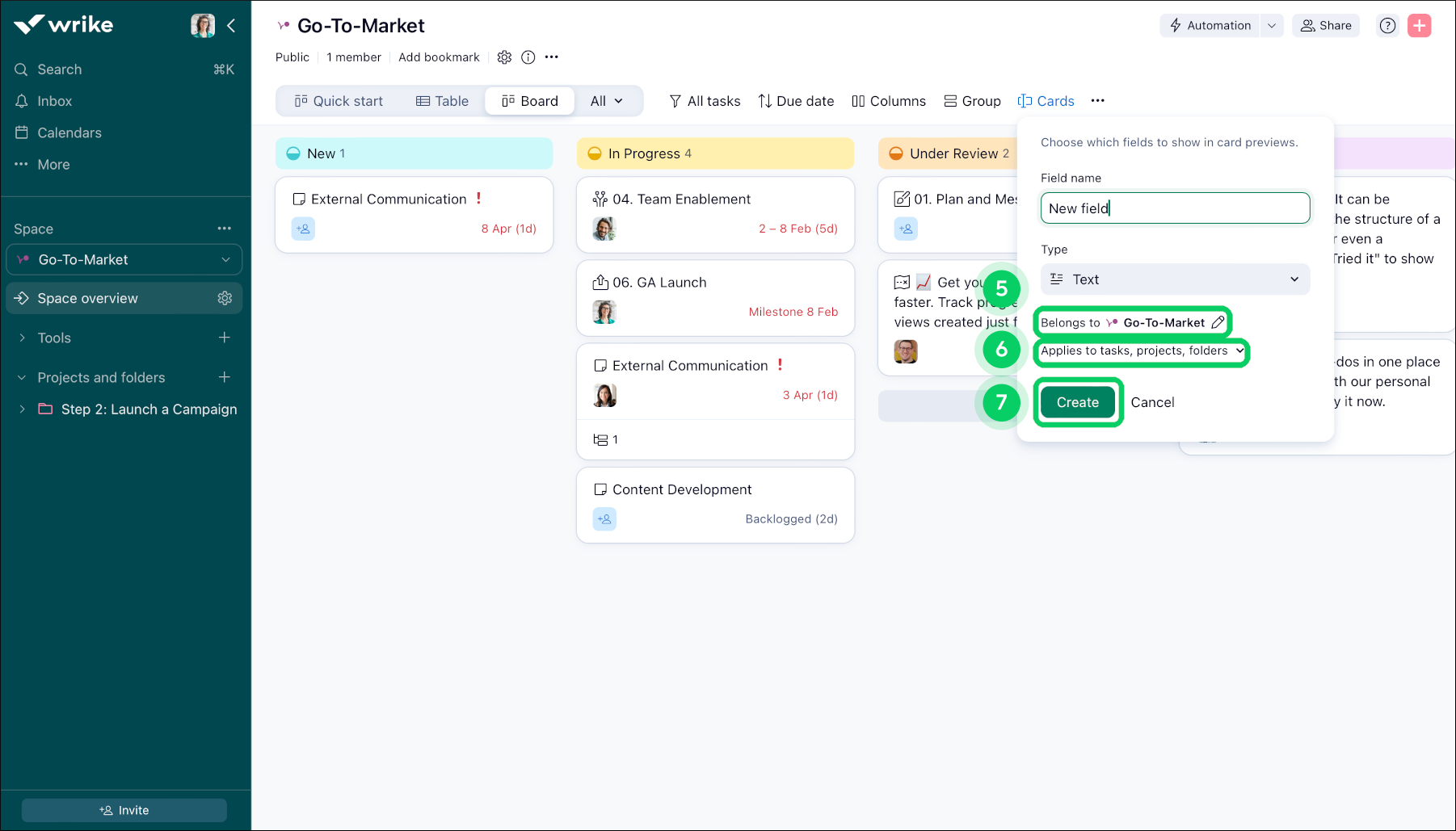Click the pink plus create icon
Screen dimensions: 1456x831
point(1419,26)
